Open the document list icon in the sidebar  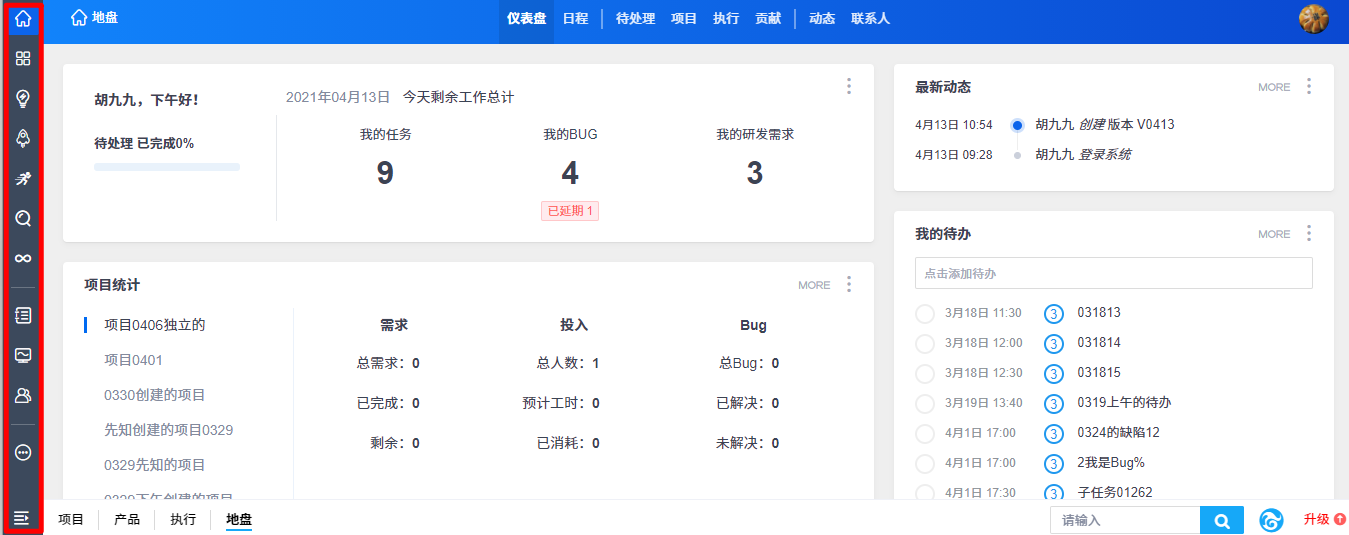[x=23, y=315]
